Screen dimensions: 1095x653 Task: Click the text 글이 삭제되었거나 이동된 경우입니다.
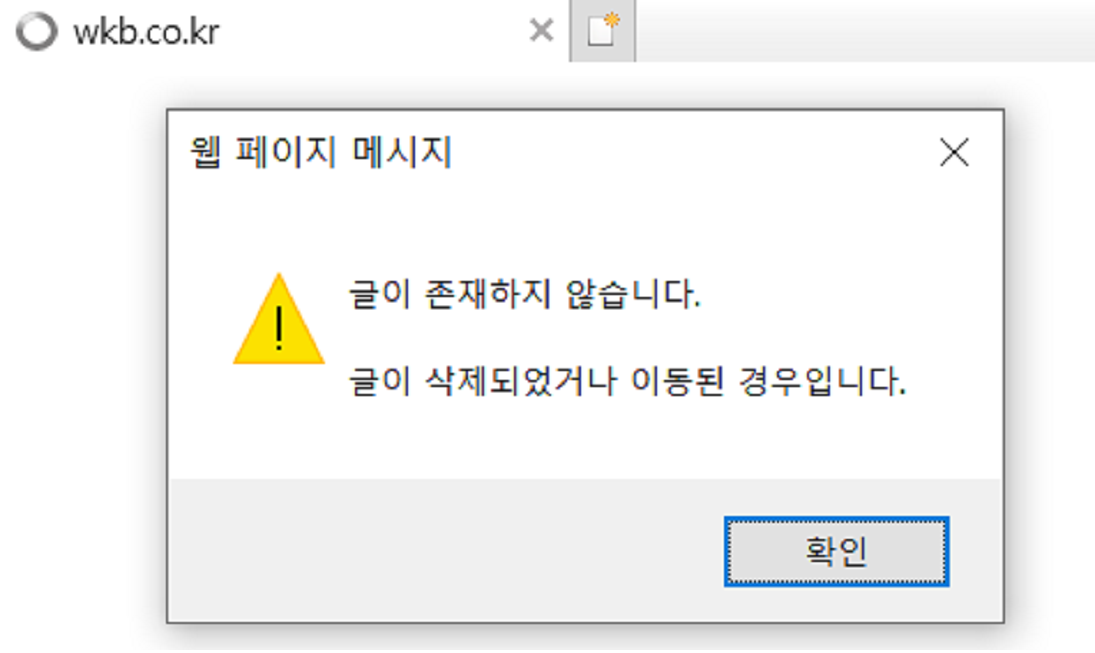tap(627, 381)
